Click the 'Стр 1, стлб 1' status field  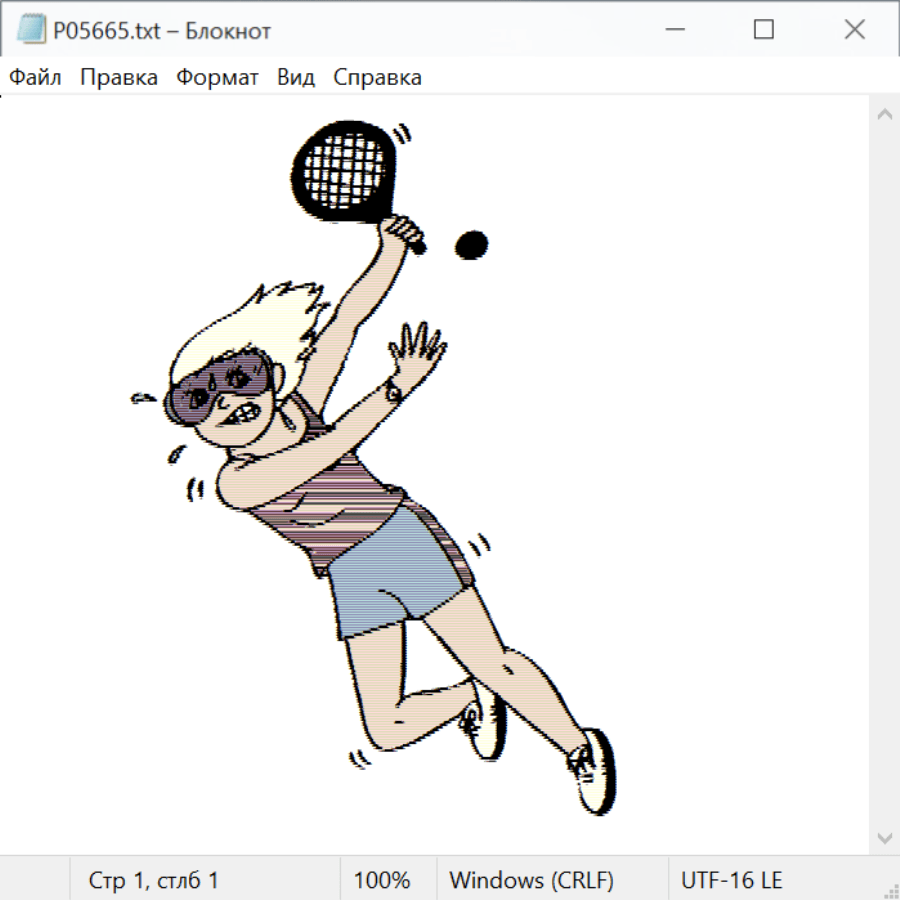pyautogui.click(x=153, y=880)
